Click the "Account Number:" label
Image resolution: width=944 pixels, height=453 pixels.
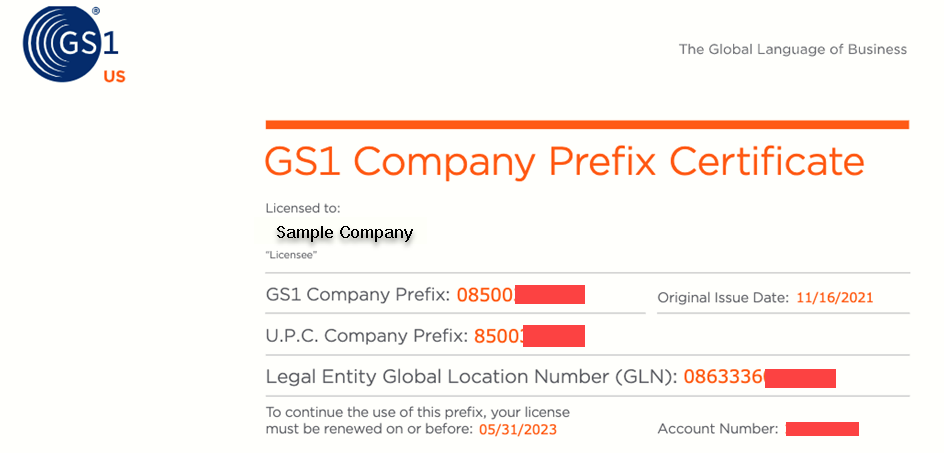[x=717, y=429]
